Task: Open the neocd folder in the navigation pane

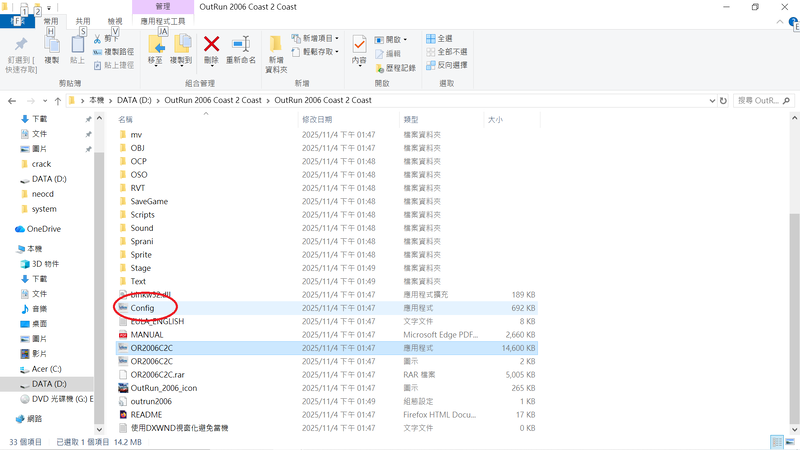Action: (x=37, y=194)
